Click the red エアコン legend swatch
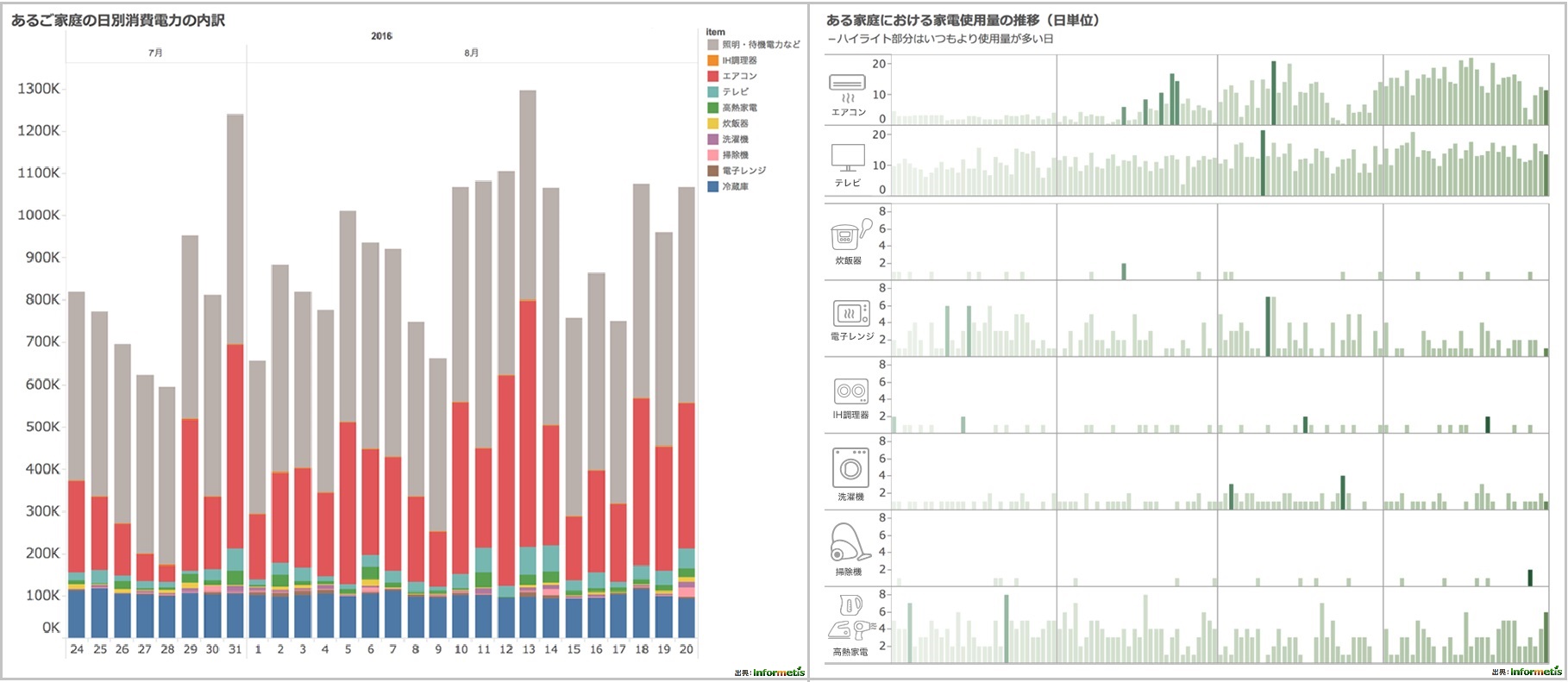 [x=712, y=76]
